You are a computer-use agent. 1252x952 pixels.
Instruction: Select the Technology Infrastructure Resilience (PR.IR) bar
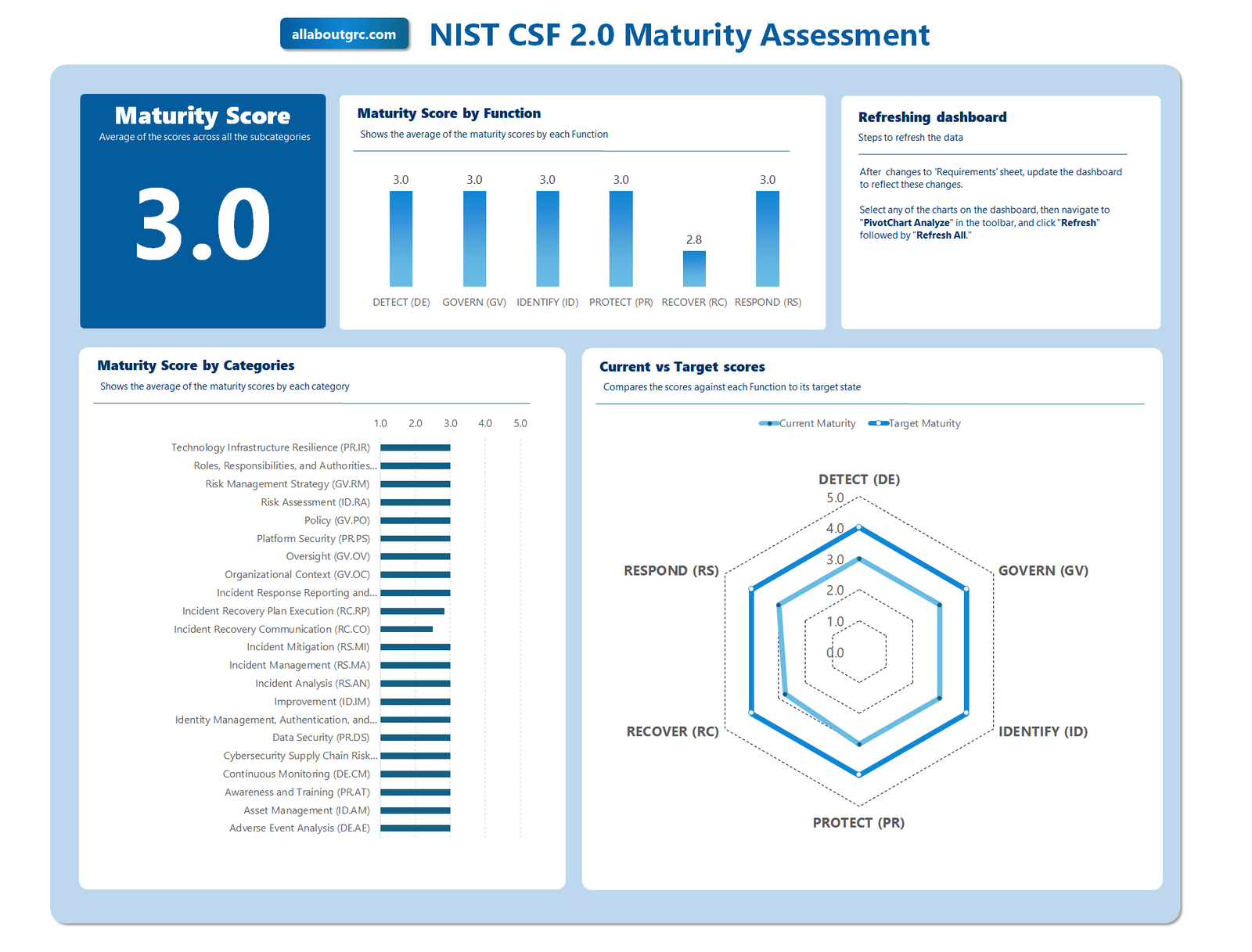416,447
